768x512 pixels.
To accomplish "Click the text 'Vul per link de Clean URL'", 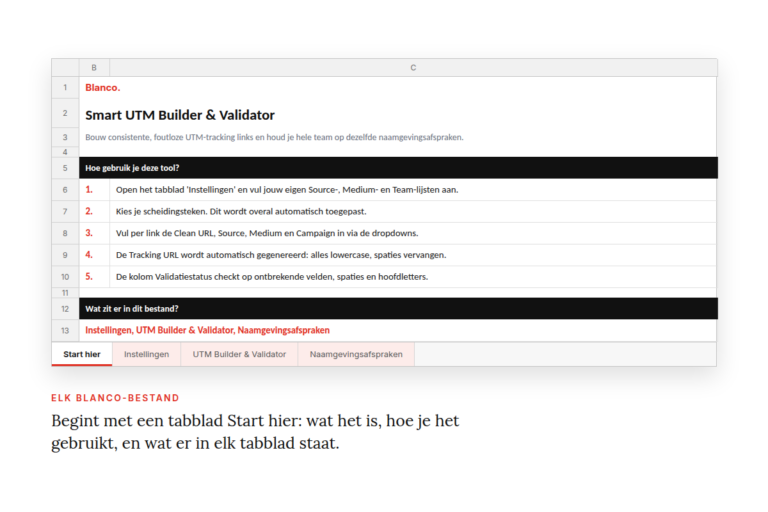I will tap(267, 233).
